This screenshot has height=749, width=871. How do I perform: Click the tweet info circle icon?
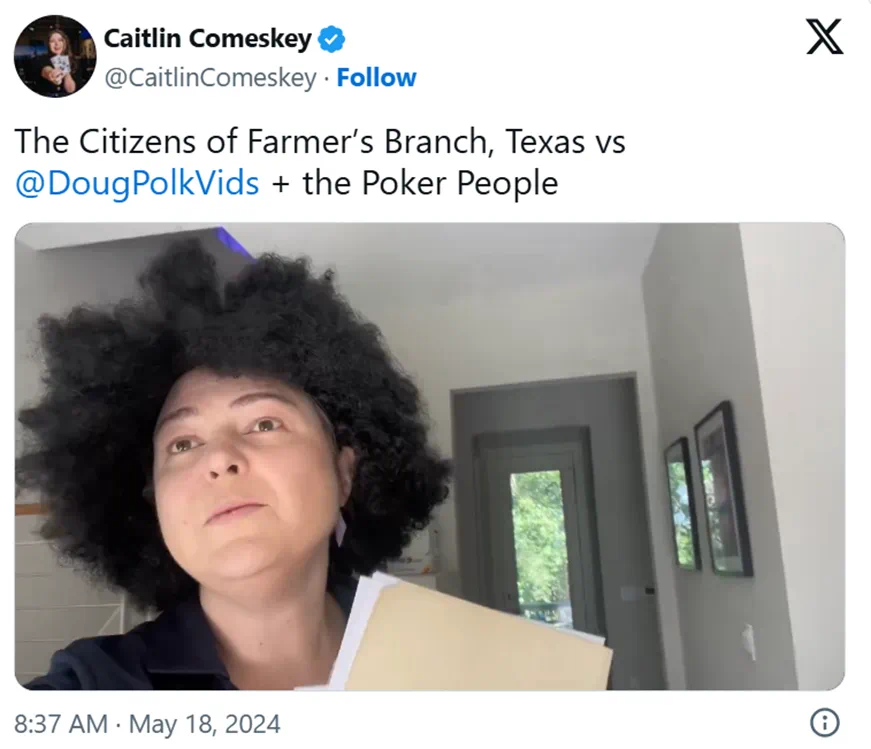825,723
